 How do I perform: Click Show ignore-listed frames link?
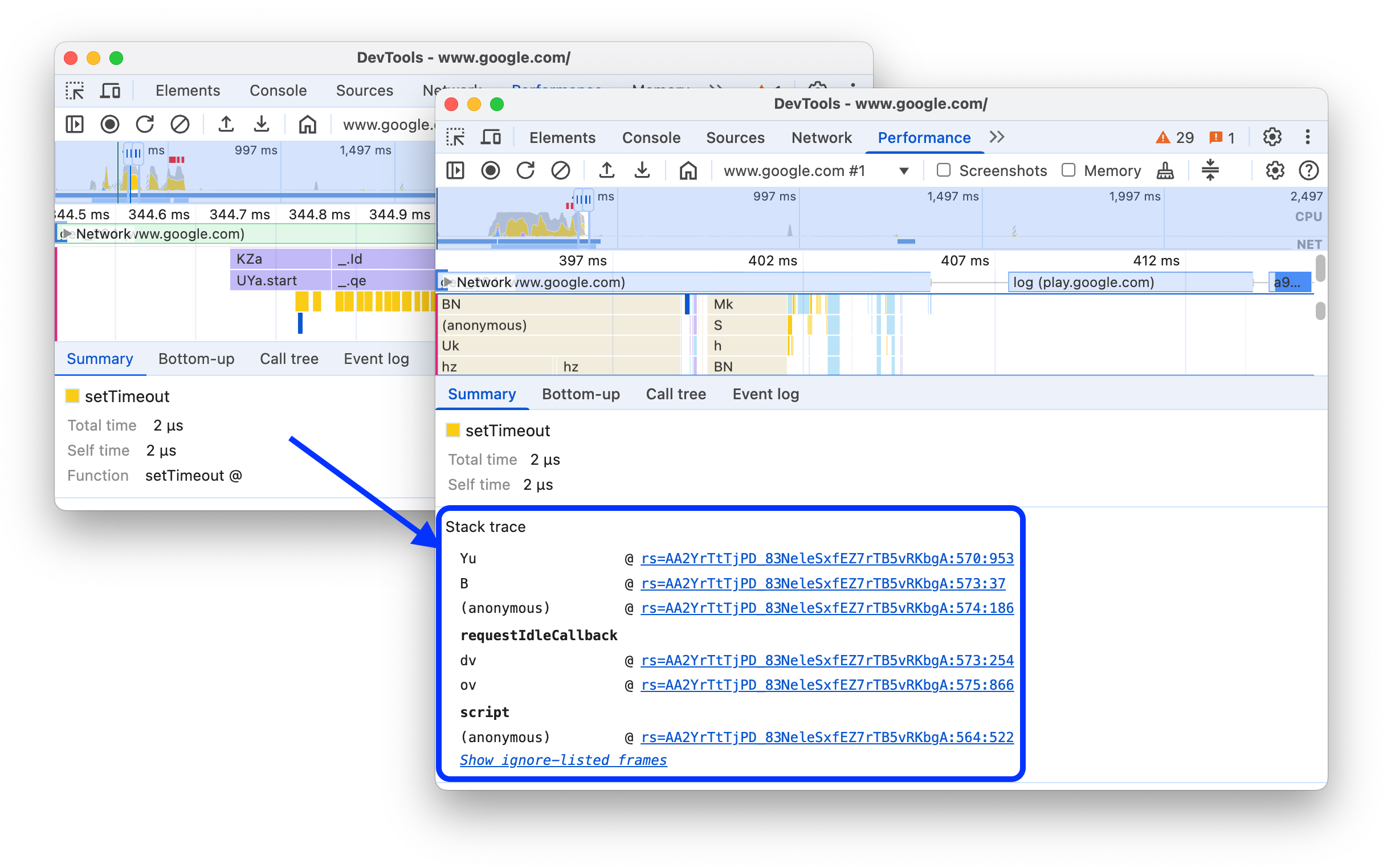(x=563, y=760)
